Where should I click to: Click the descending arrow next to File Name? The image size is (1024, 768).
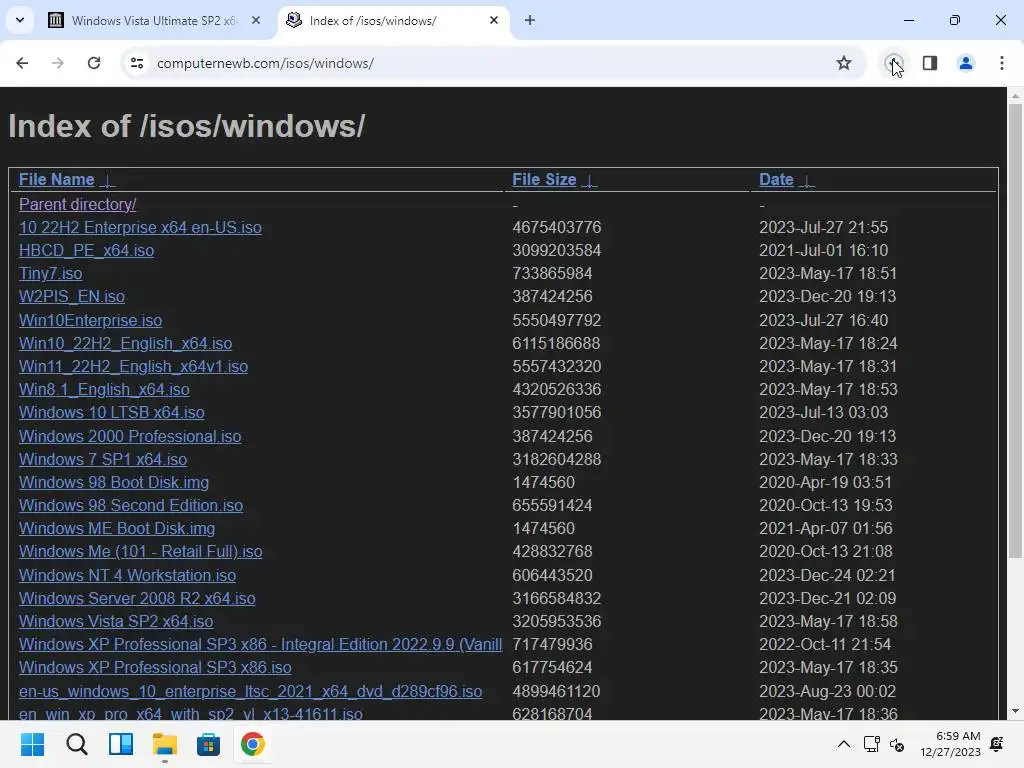[x=108, y=181]
